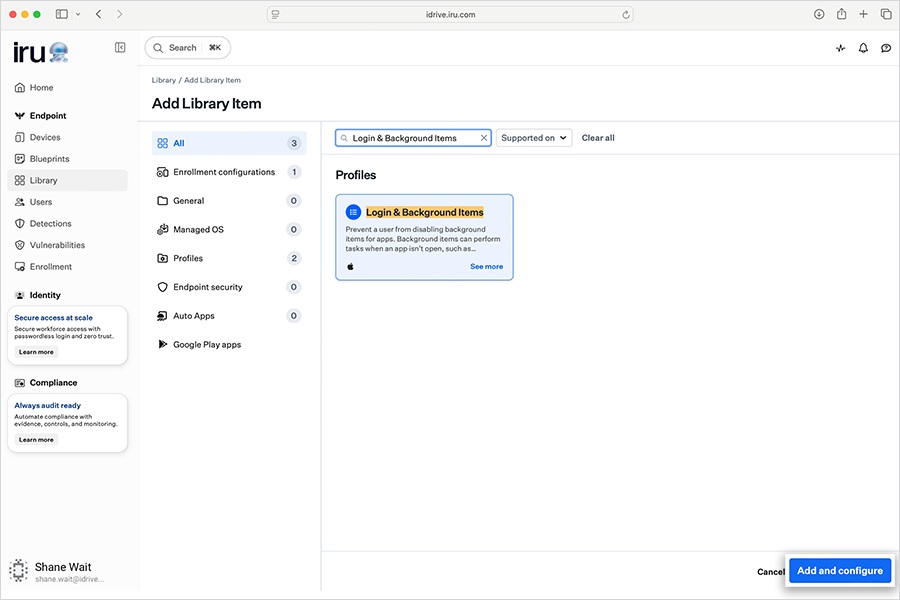Click the Endpoint section heading
900x600 pixels.
coord(48,115)
